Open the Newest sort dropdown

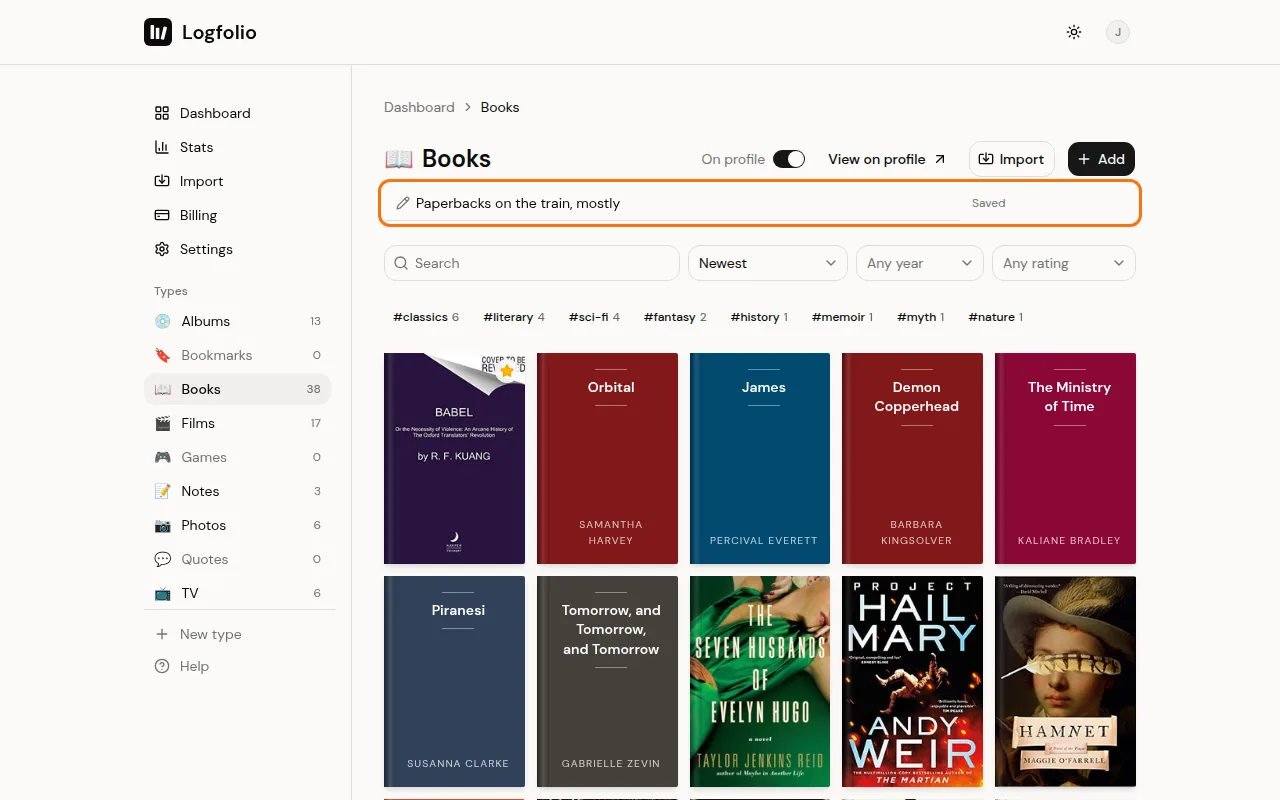tap(768, 263)
